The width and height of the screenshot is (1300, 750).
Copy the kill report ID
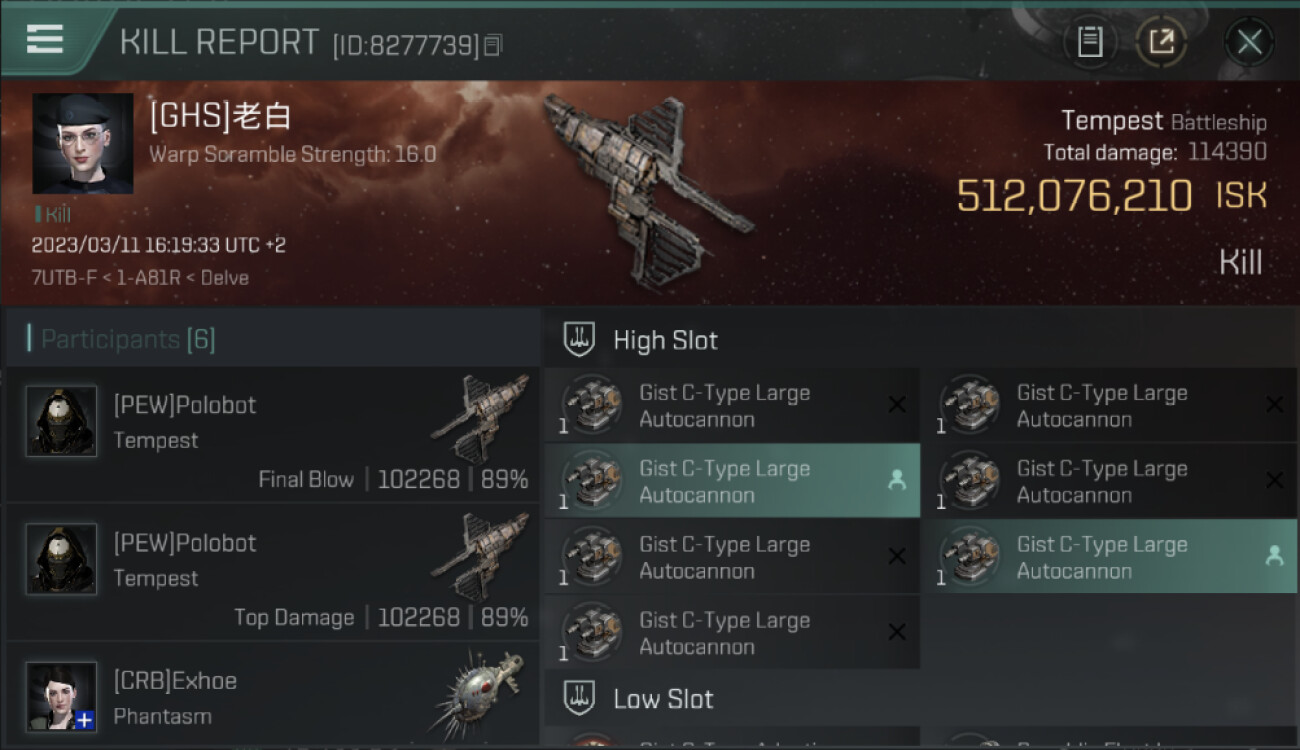click(492, 45)
